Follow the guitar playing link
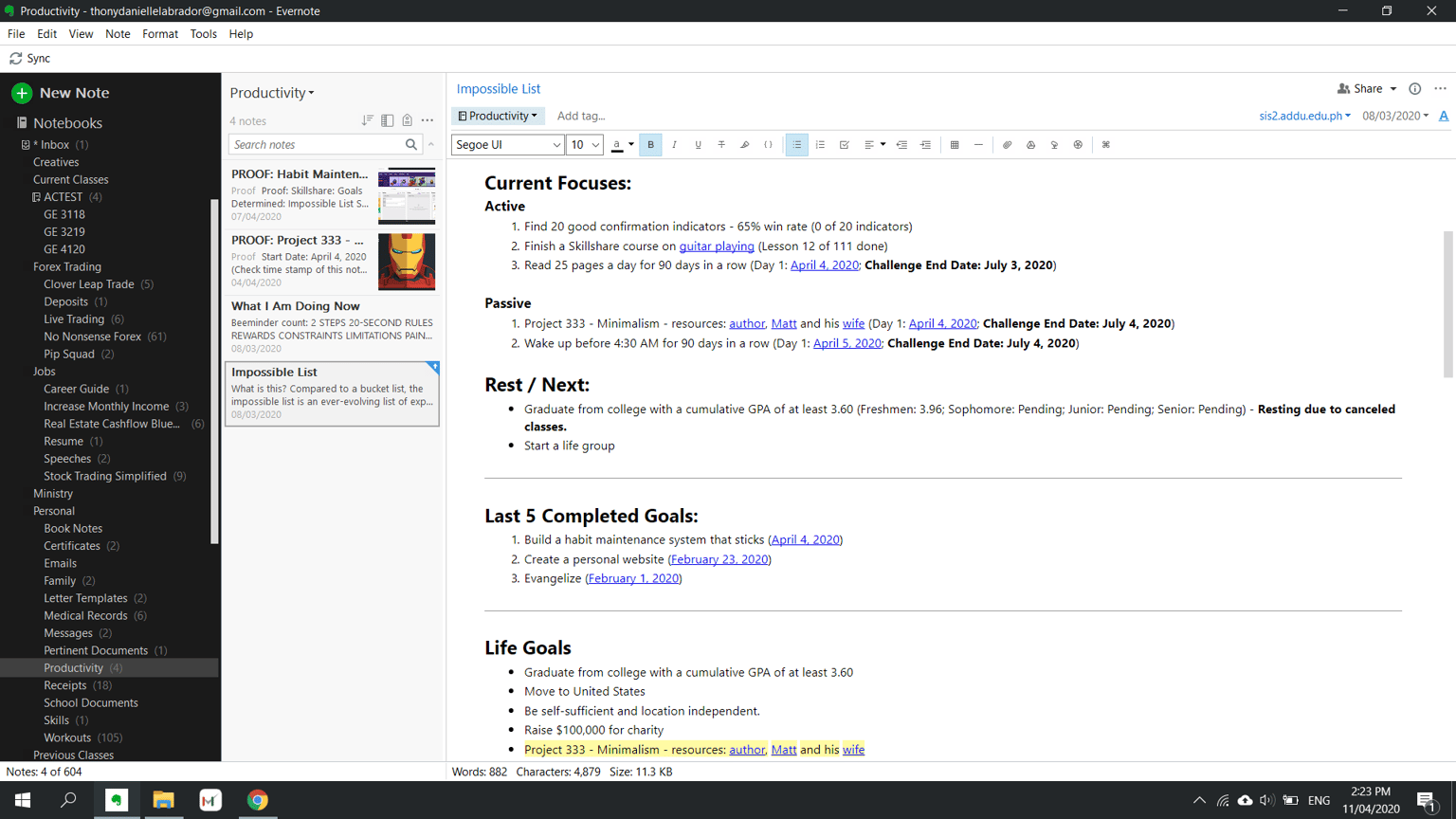 tap(717, 246)
